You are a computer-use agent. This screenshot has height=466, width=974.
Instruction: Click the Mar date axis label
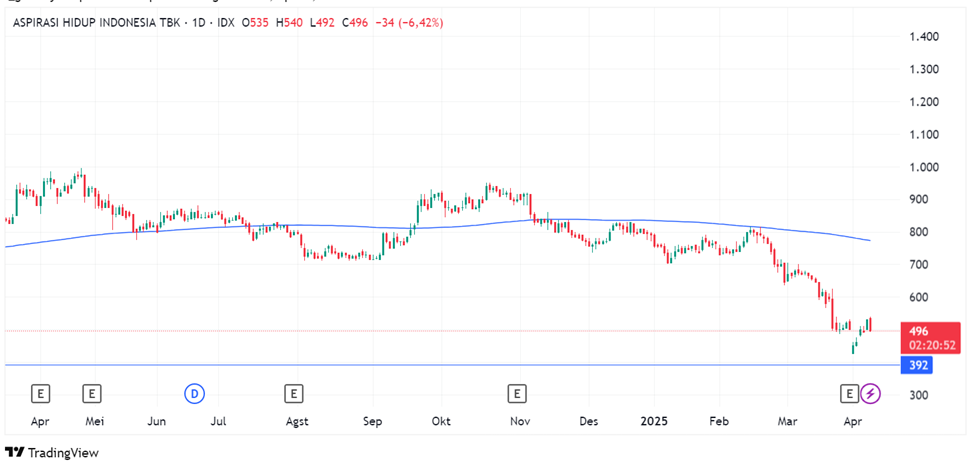point(788,421)
